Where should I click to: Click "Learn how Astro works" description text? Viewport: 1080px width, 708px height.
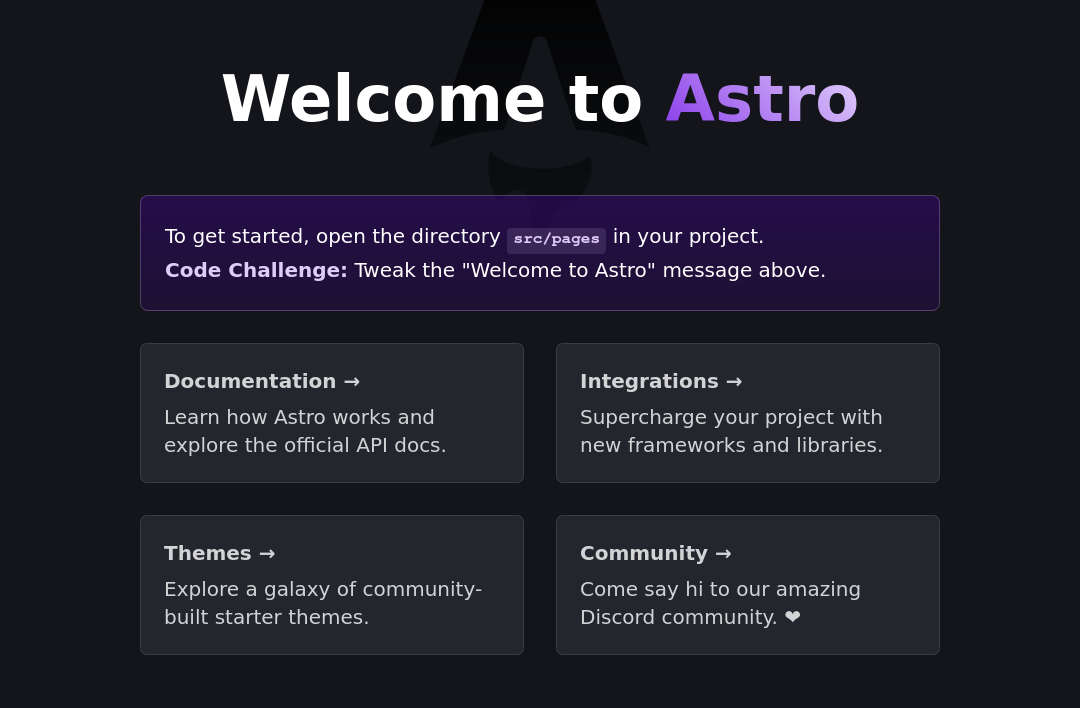point(305,431)
